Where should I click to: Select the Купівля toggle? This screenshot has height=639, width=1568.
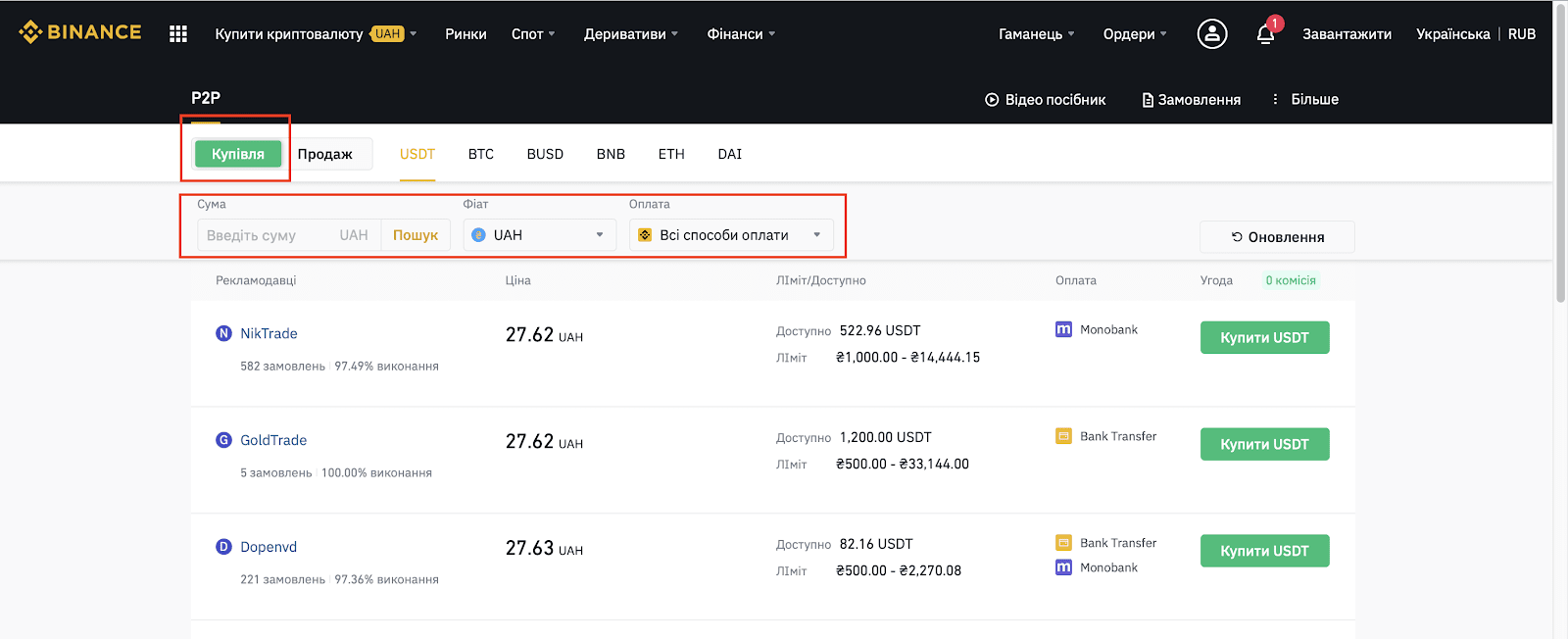(x=238, y=154)
